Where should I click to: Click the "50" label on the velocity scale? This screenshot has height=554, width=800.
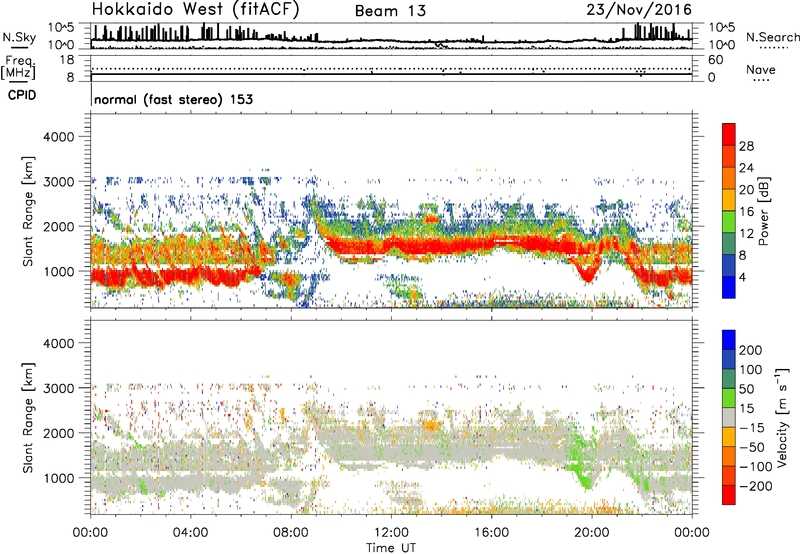point(747,389)
